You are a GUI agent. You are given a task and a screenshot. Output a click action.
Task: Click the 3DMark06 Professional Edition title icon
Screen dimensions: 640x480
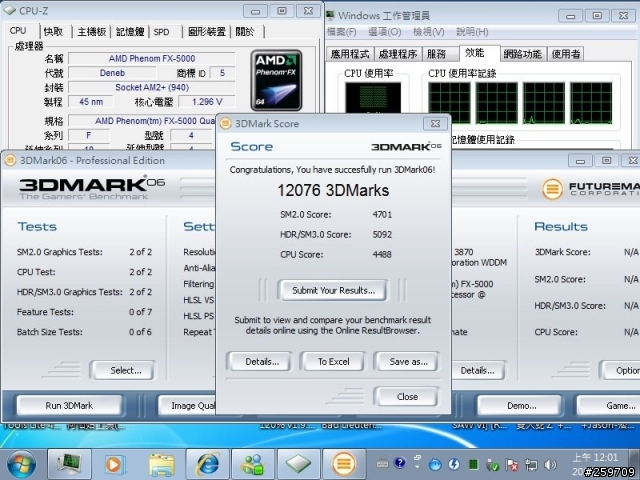[10, 160]
